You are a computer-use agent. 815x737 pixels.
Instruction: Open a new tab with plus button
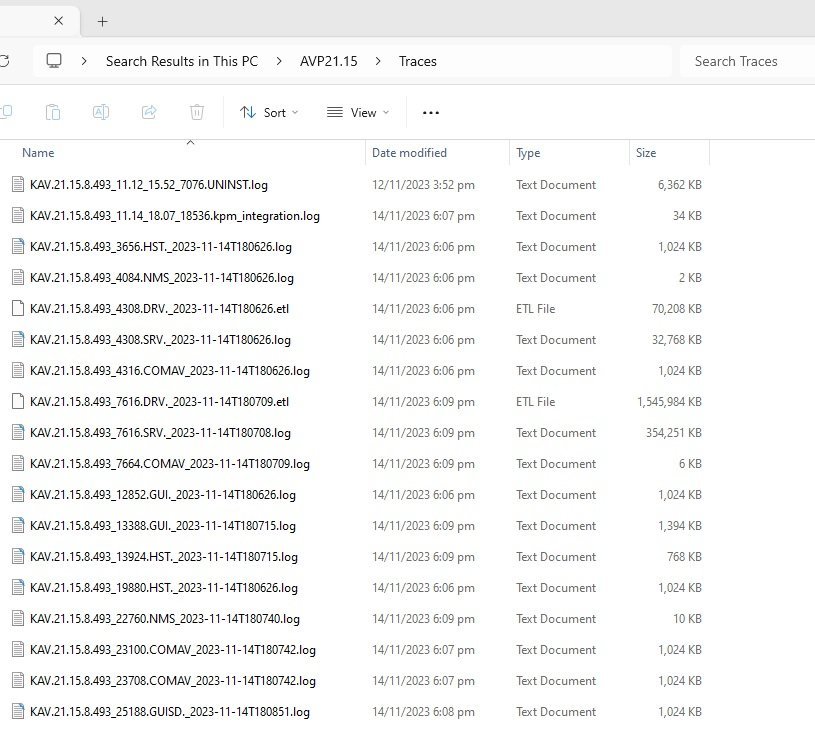pos(102,21)
